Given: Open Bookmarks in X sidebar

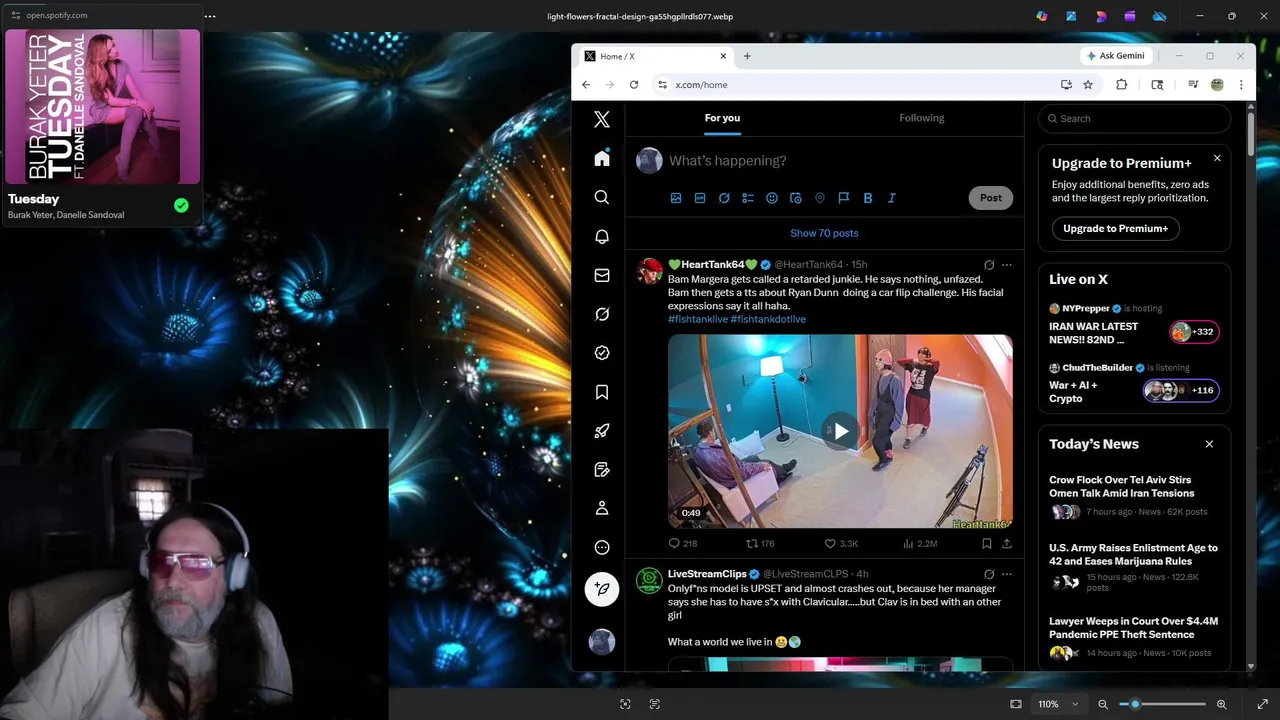Looking at the screenshot, I should (602, 392).
